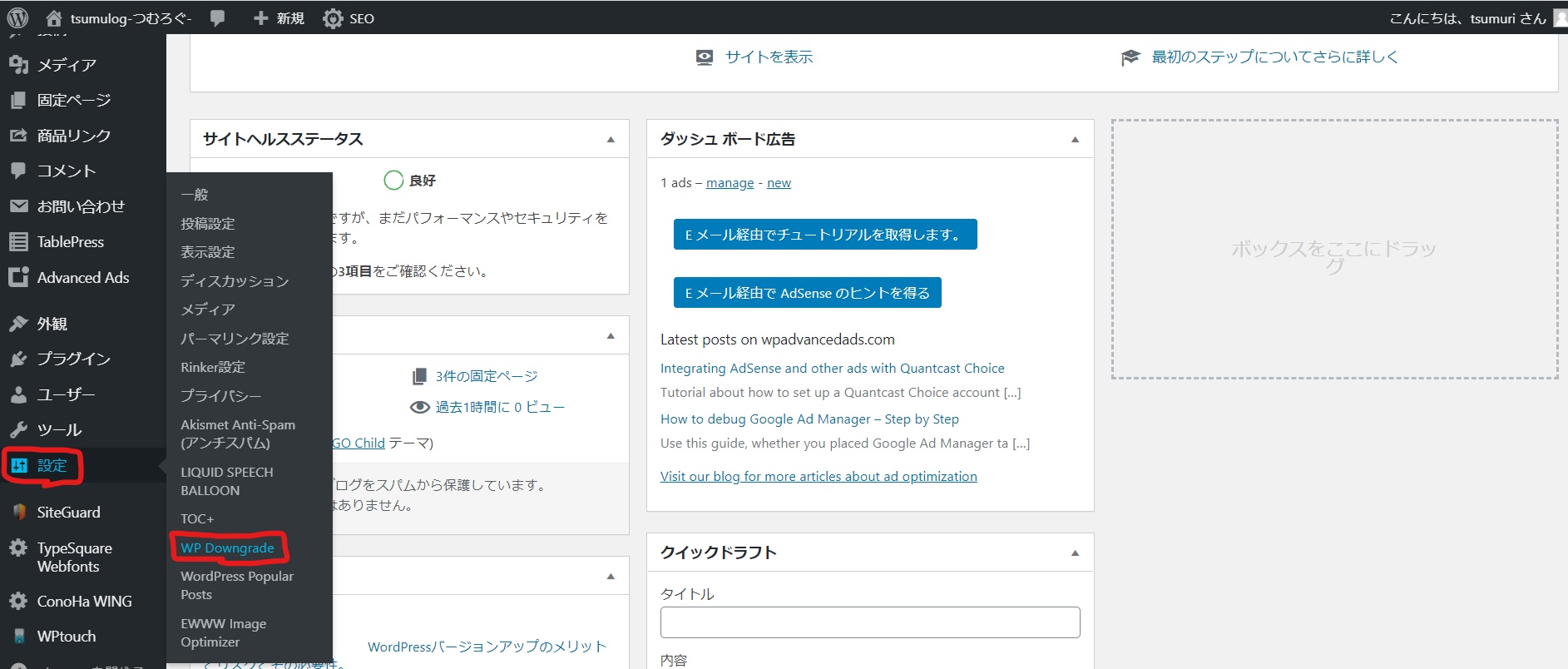Image resolution: width=1568 pixels, height=669 pixels.
Task: Click the 最初のステップについてさらに詳しく link
Action: [1274, 57]
